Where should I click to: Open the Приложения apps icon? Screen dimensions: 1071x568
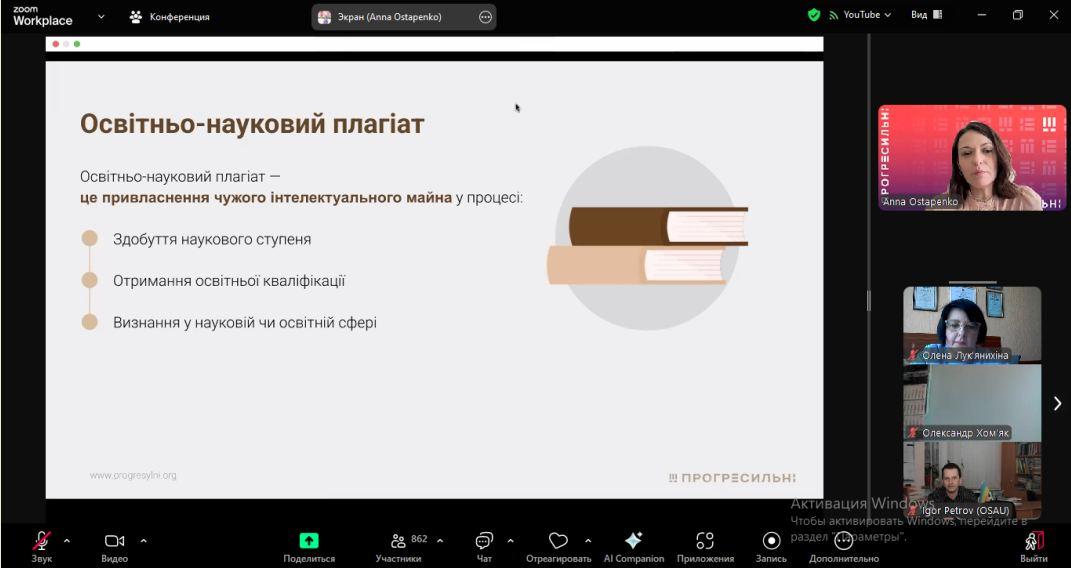[x=705, y=541]
